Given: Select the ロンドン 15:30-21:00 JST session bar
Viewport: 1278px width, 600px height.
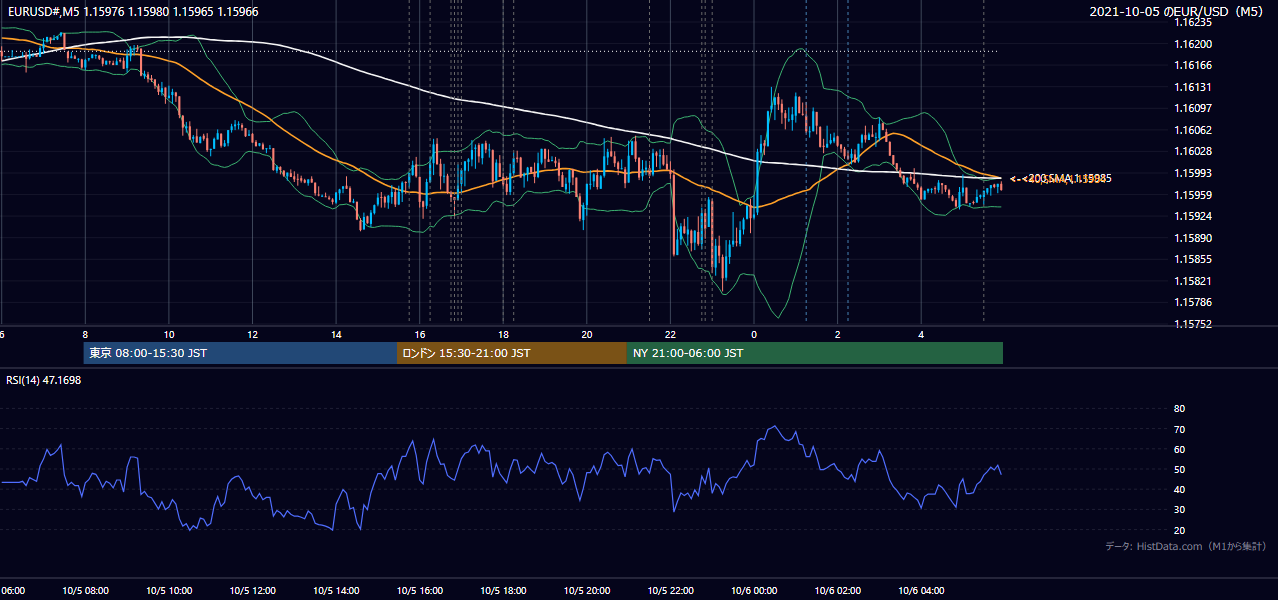Looking at the screenshot, I should (x=512, y=353).
